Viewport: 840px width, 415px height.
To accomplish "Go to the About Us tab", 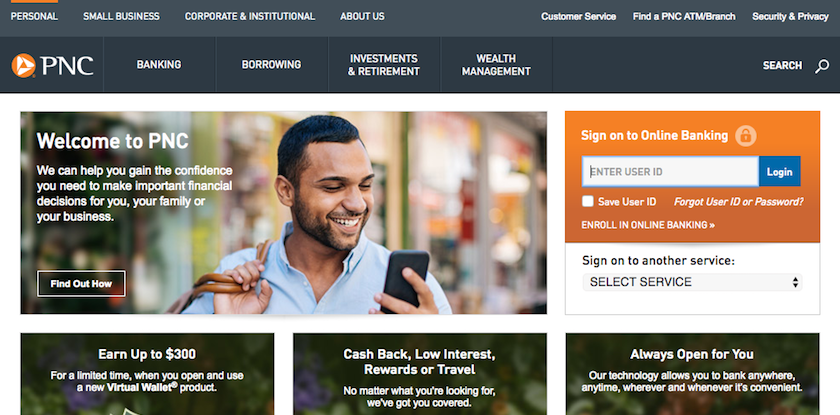I will point(362,17).
